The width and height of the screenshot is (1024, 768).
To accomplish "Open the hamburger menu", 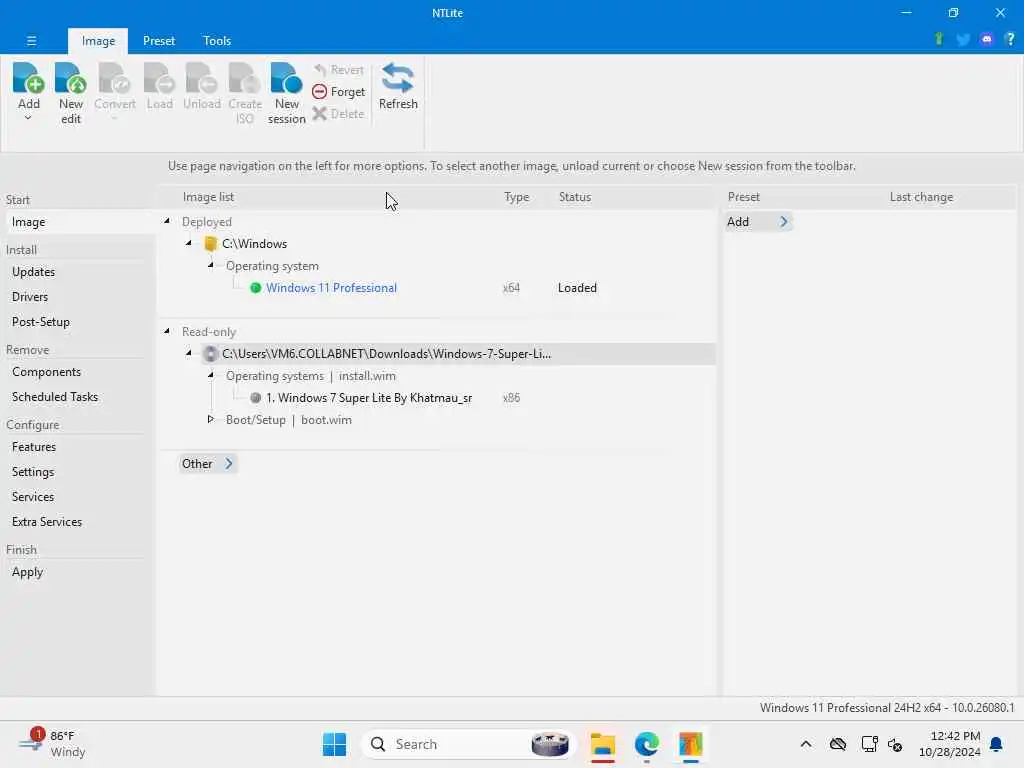I will pos(31,40).
